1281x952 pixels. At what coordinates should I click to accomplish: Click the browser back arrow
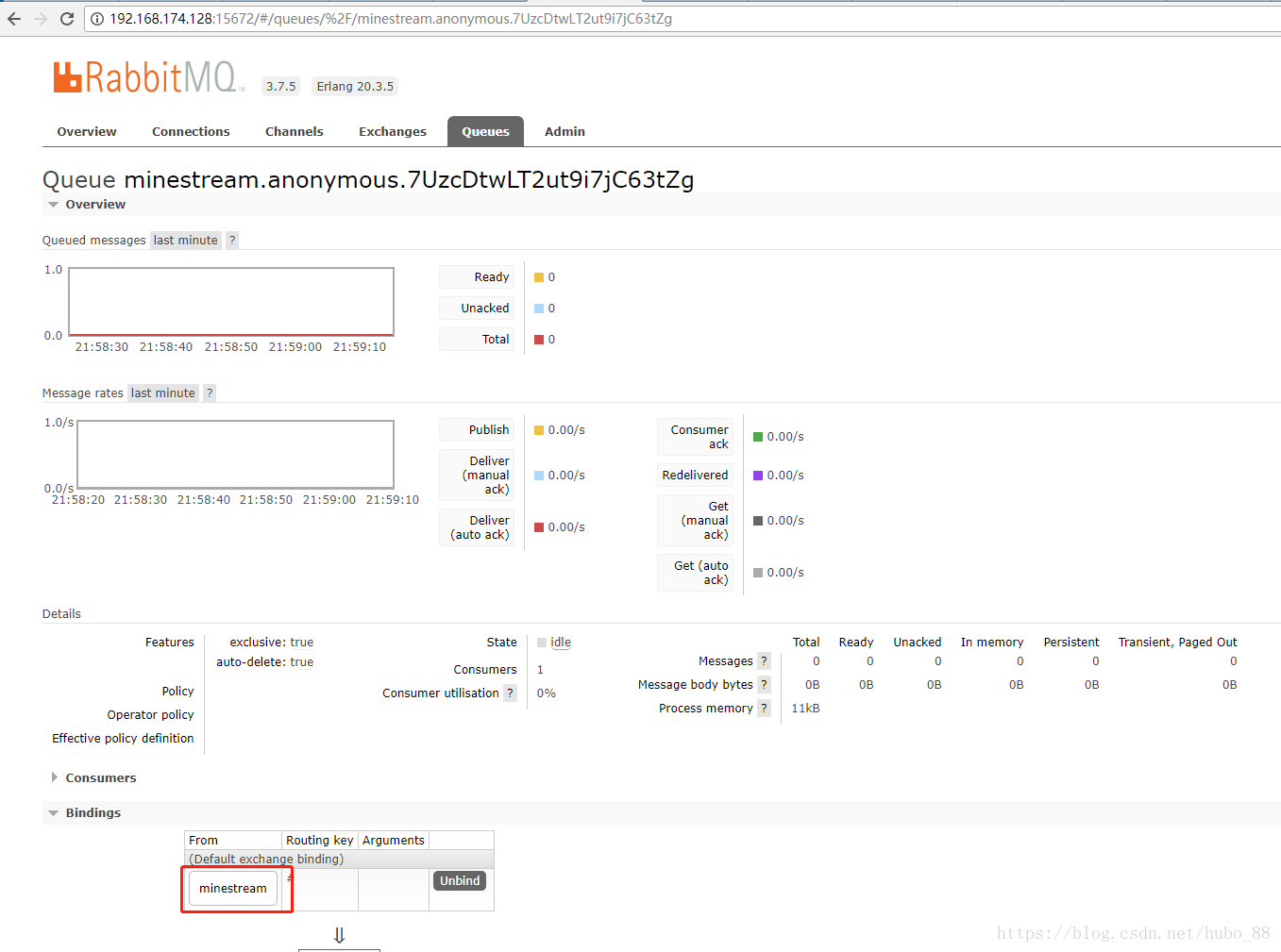coord(14,19)
